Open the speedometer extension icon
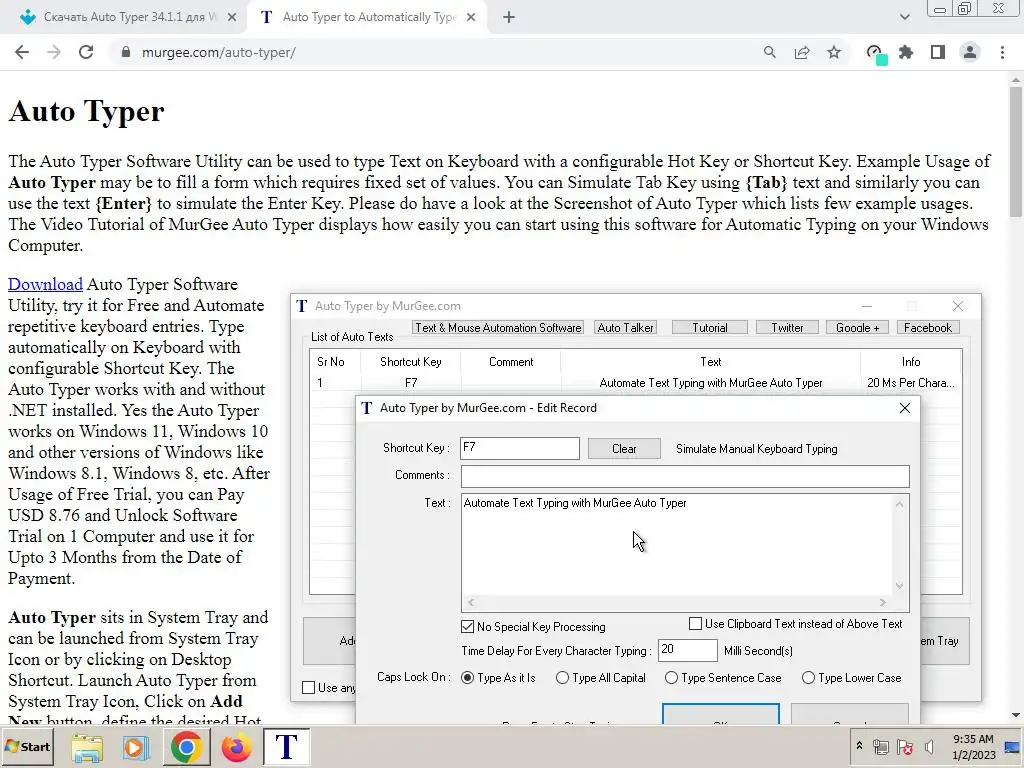The width and height of the screenshot is (1024, 768). (x=875, y=53)
